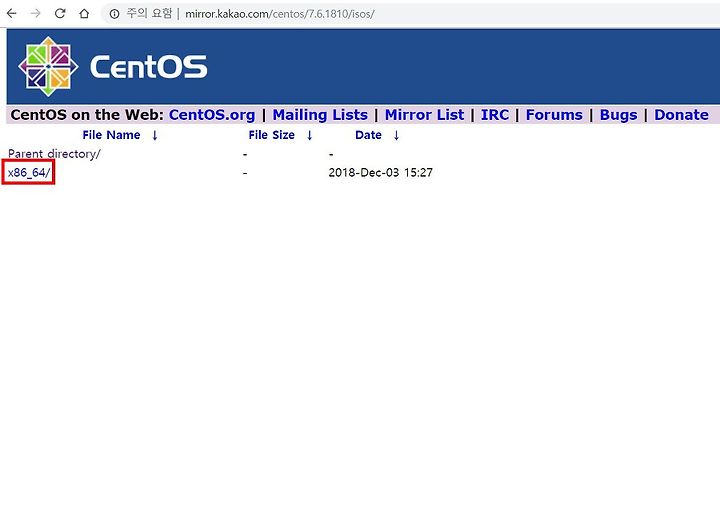Open the Forums link

tap(554, 115)
